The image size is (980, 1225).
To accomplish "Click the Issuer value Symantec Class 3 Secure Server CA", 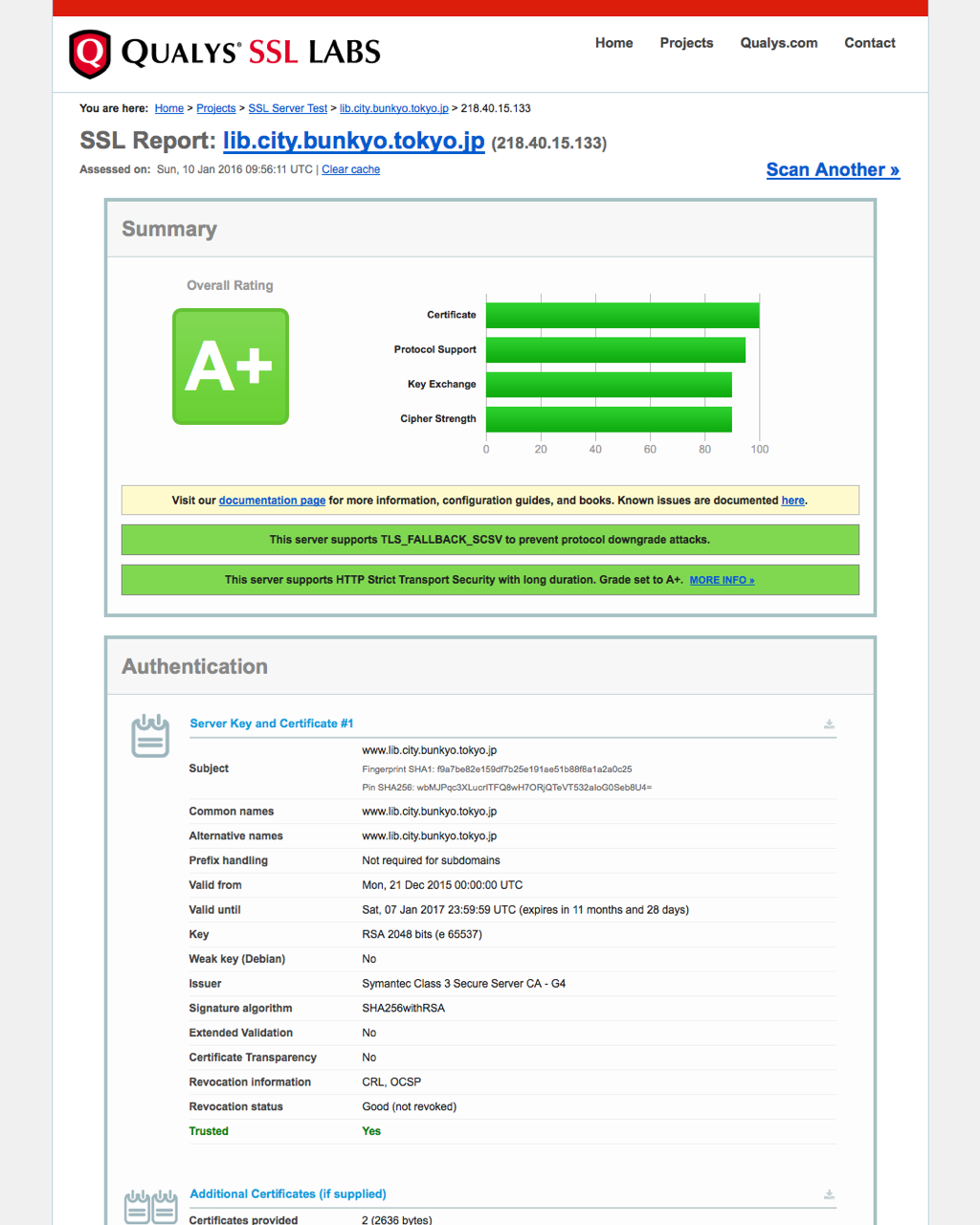I will click(x=464, y=984).
